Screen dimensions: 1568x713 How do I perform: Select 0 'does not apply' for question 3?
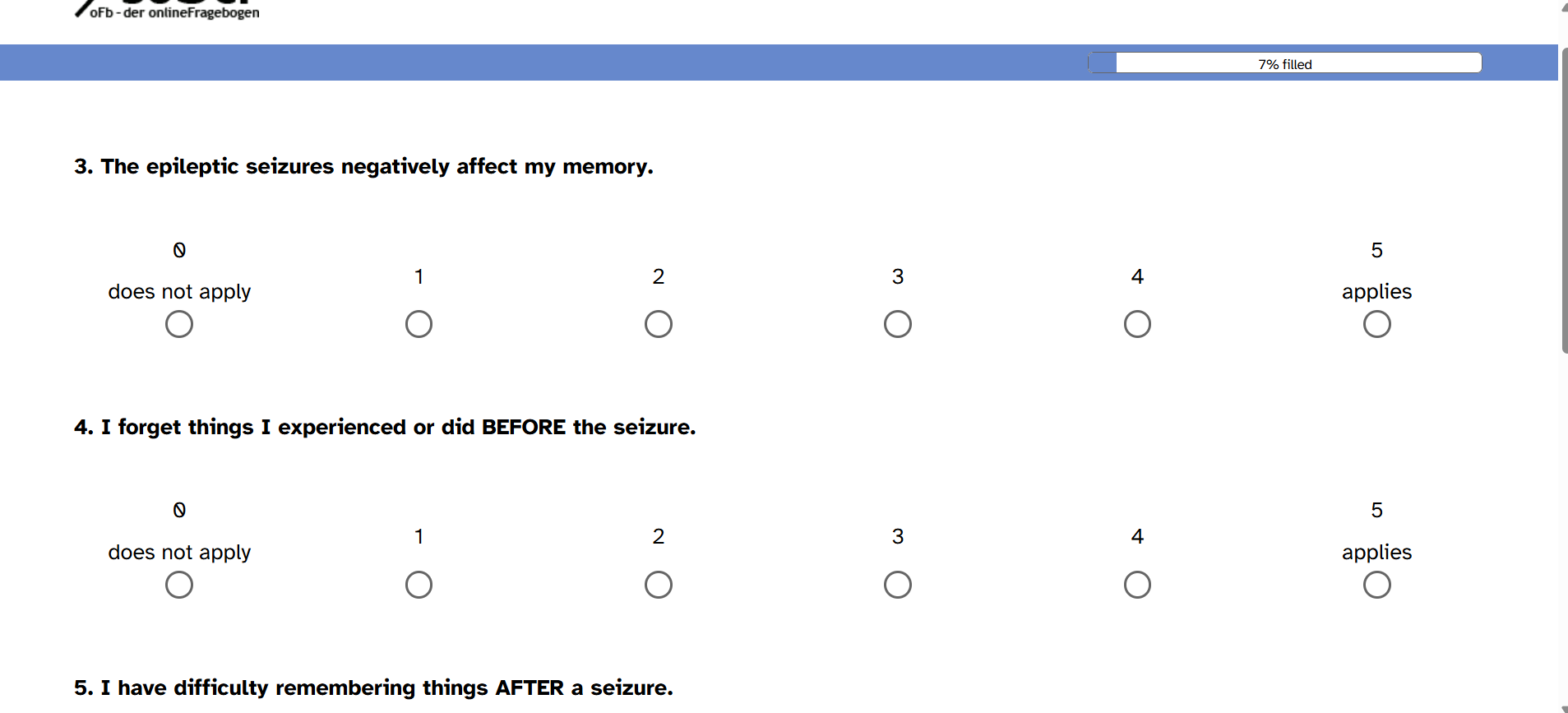[179, 324]
